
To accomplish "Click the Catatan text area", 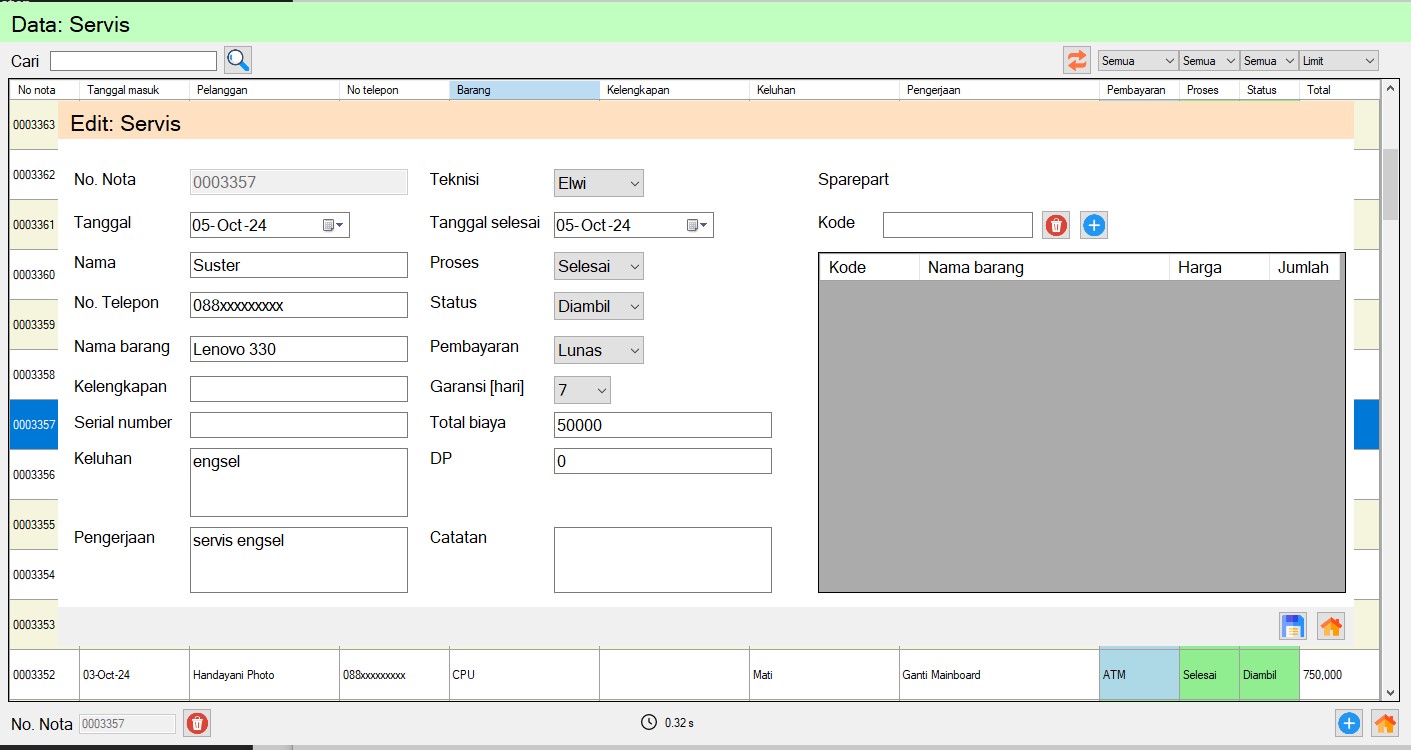I will click(663, 560).
